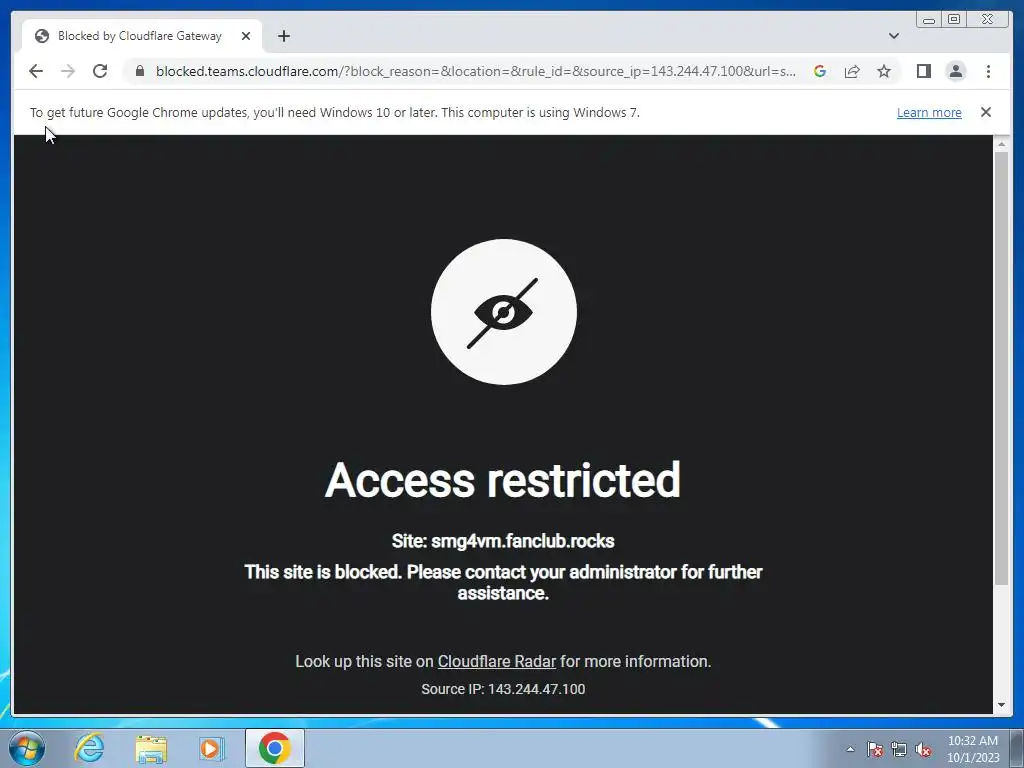Expand the tab search chevron

pyautogui.click(x=894, y=36)
